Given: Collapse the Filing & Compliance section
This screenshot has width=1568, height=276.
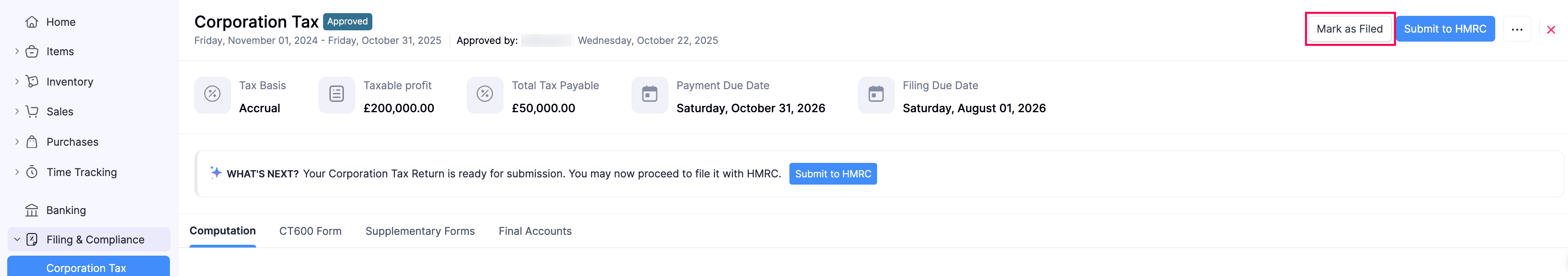Looking at the screenshot, I should click(x=17, y=239).
